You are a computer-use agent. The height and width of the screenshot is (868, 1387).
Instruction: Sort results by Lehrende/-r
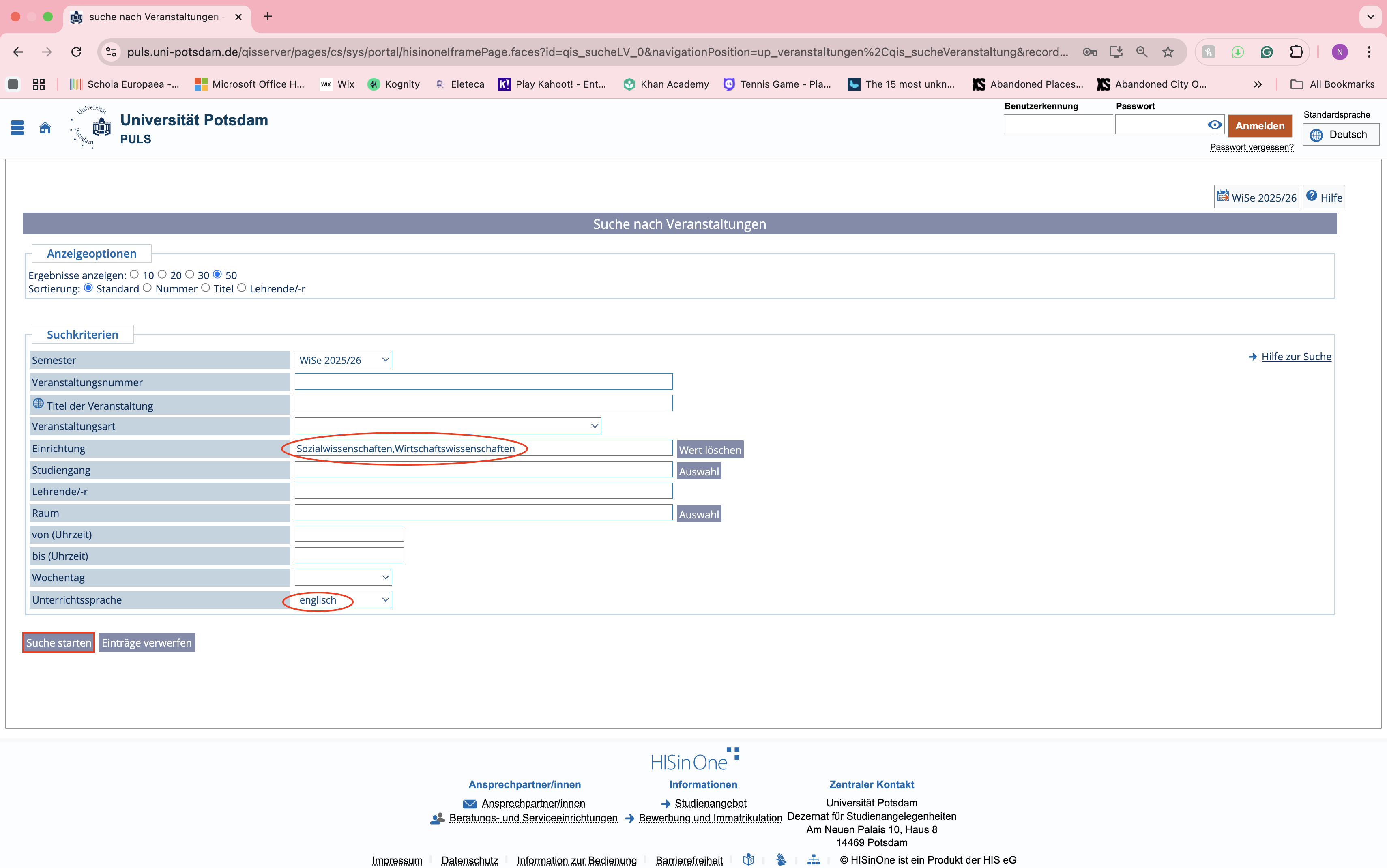242,288
